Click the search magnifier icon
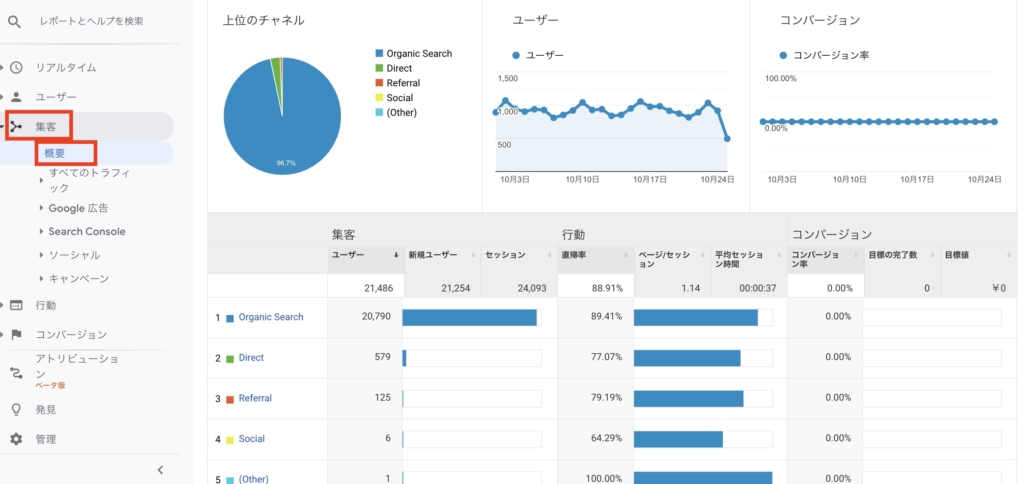 coord(14,22)
